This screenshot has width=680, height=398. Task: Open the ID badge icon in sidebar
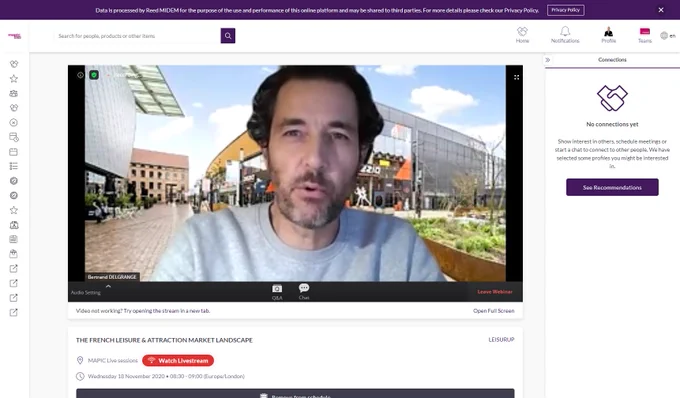(x=14, y=225)
